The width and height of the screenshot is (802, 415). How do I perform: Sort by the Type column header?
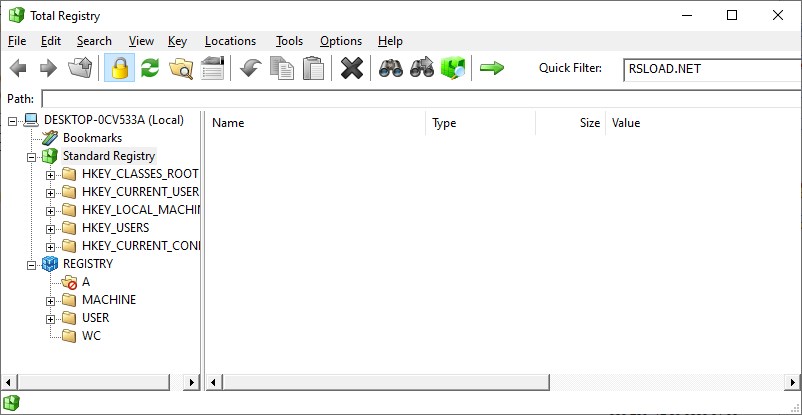pos(481,123)
